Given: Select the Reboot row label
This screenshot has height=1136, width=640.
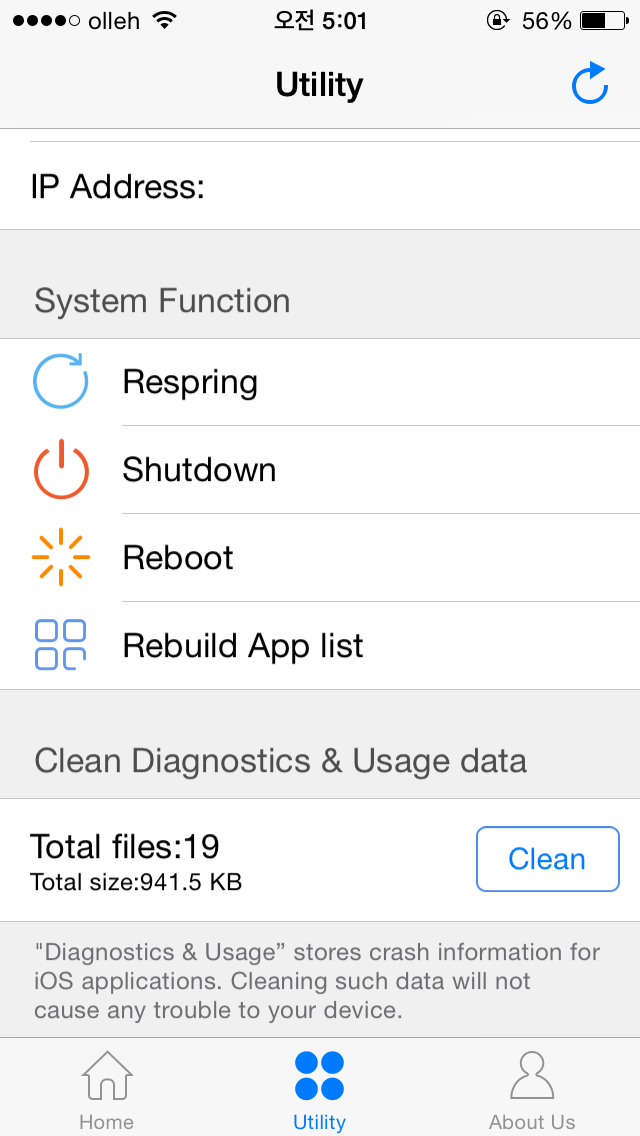Looking at the screenshot, I should [178, 558].
